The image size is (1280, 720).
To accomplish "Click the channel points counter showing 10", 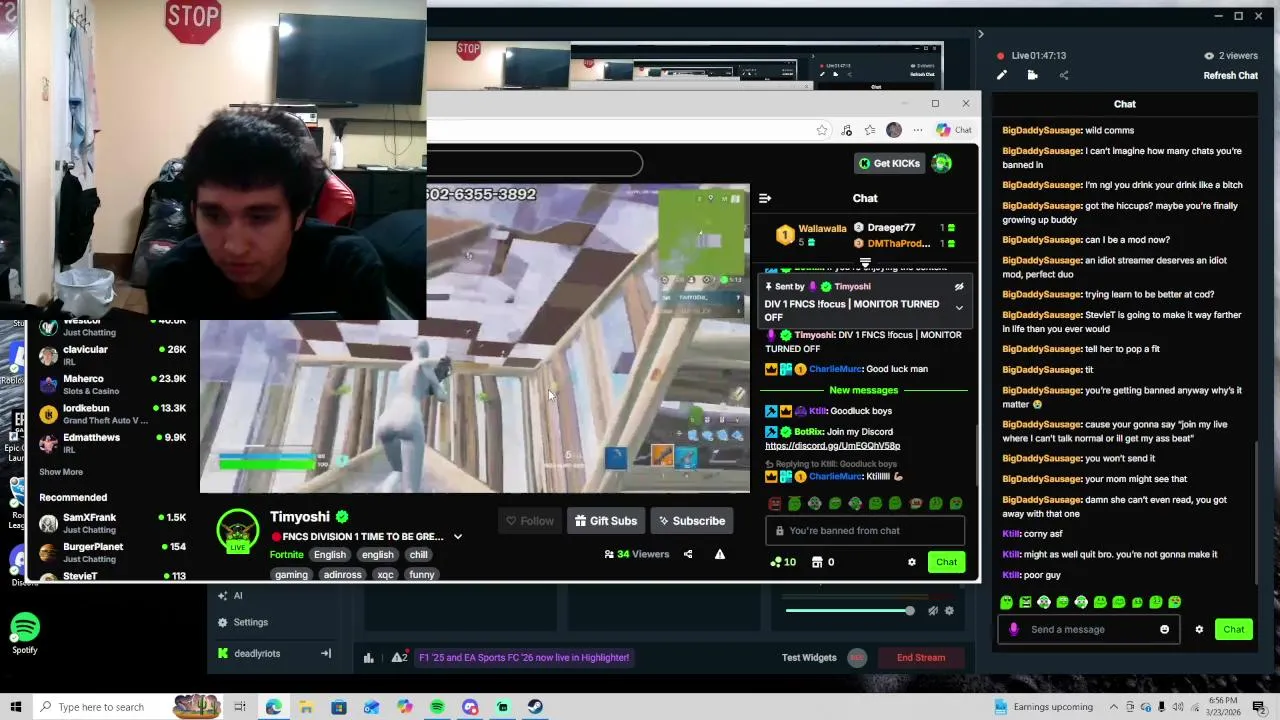I will coord(783,562).
